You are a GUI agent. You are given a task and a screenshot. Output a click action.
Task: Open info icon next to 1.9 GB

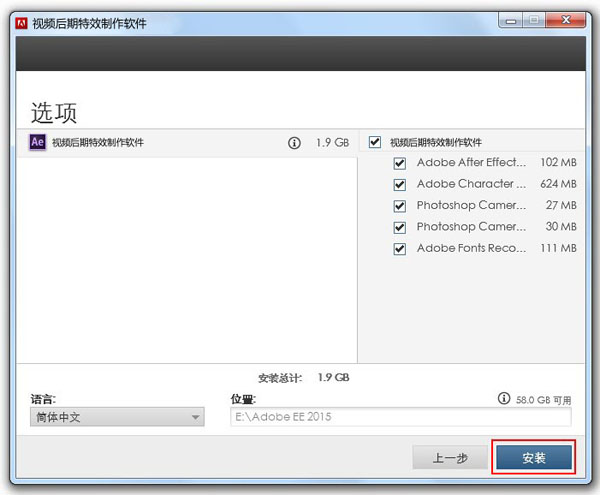point(294,143)
